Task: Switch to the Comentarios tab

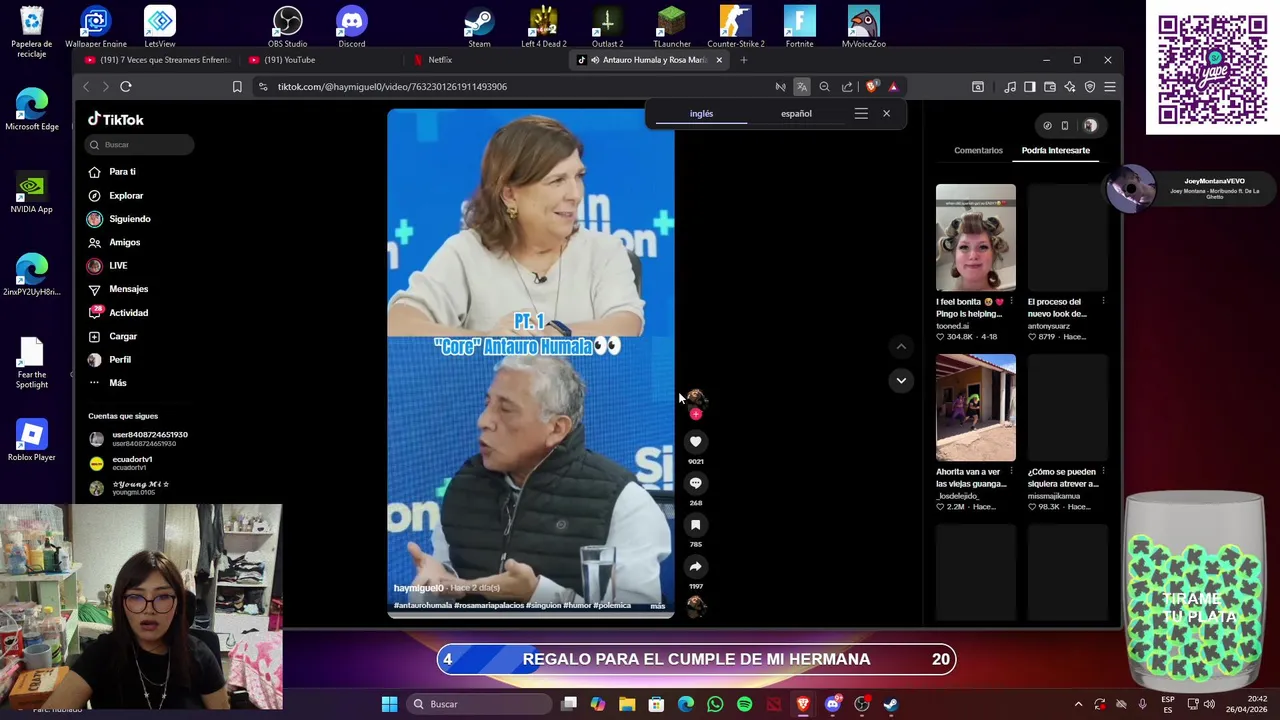Action: [978, 151]
